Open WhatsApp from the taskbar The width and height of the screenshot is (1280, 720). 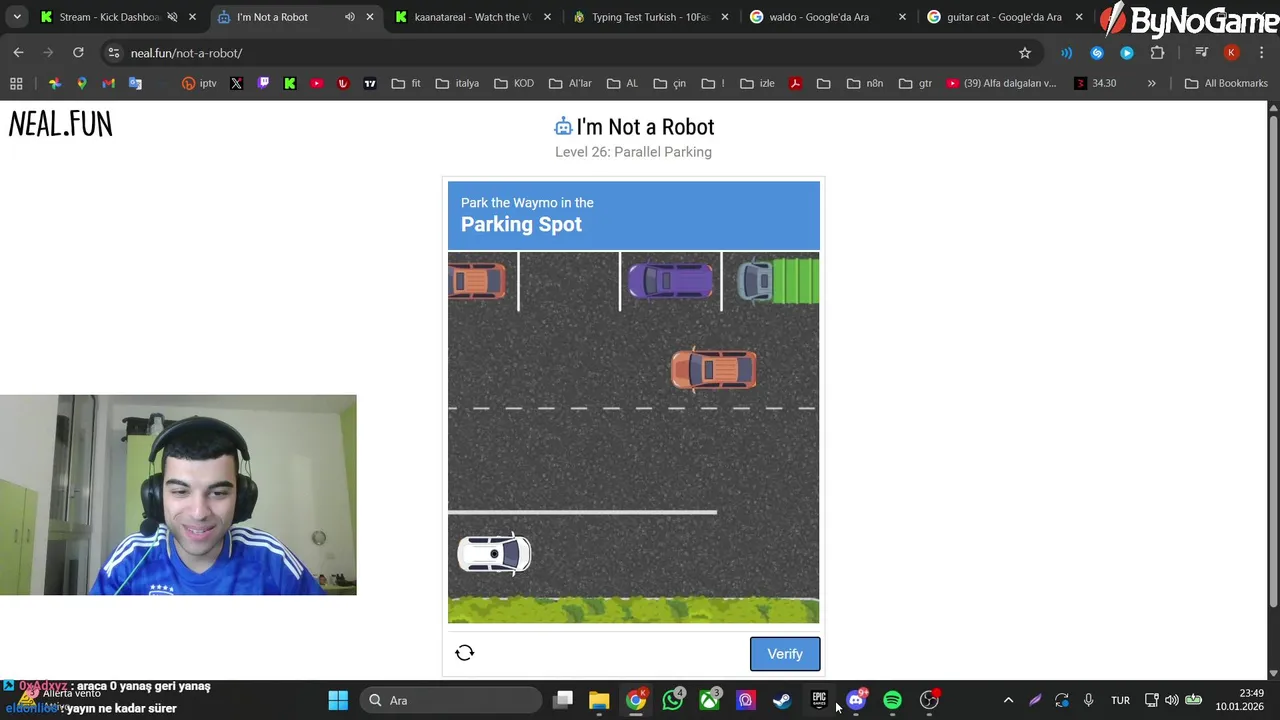673,700
